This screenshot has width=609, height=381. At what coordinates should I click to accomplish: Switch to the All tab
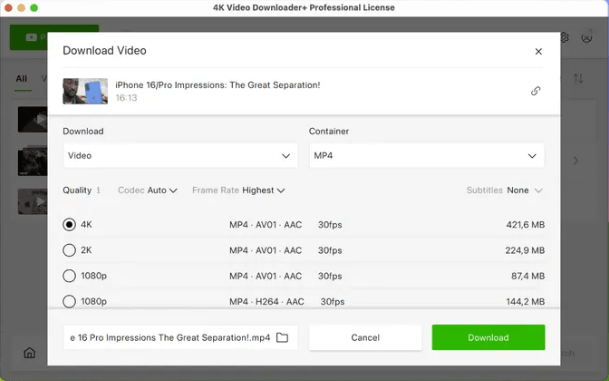[21, 79]
